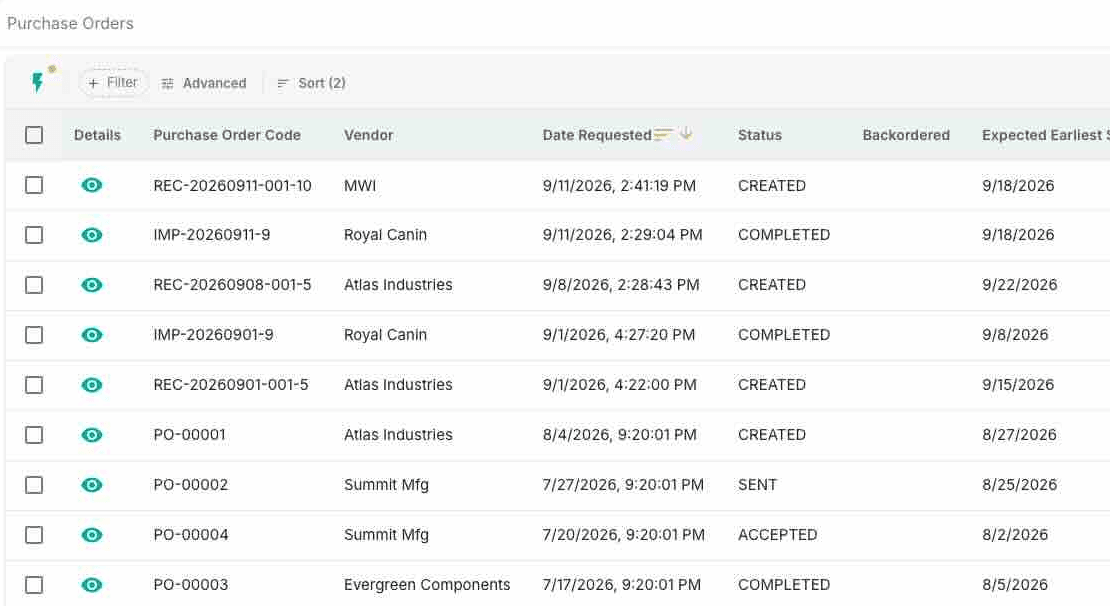Image resolution: width=1110 pixels, height=606 pixels.
Task: Open the eye icon for PO-00001
Action: coord(92,435)
